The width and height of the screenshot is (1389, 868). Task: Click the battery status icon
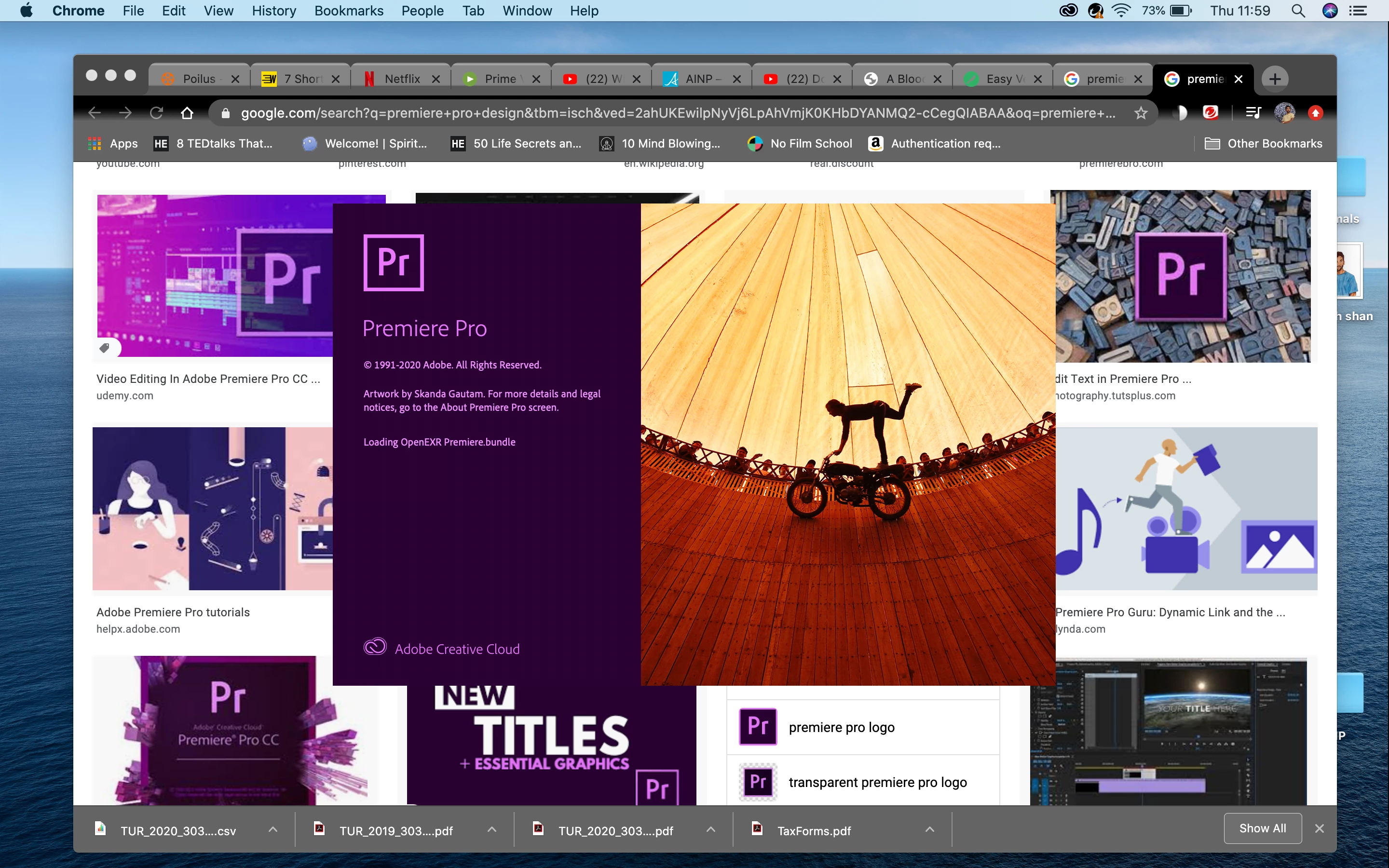pyautogui.click(x=1181, y=10)
